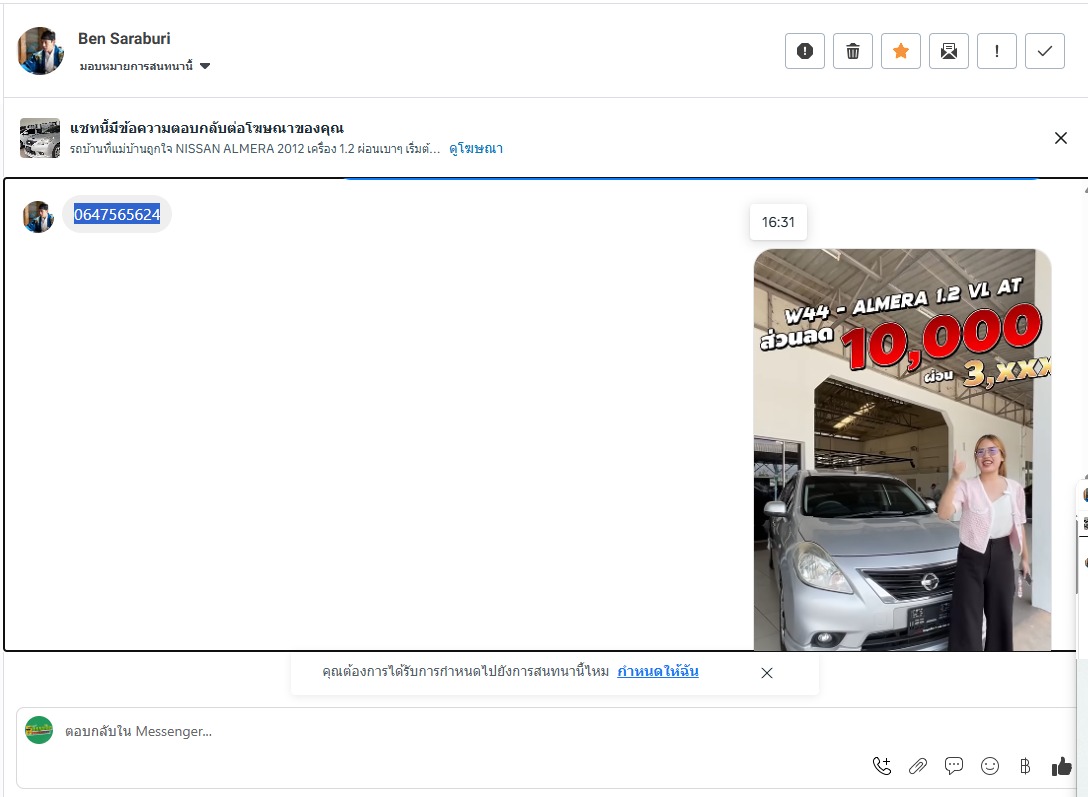Image resolution: width=1088 pixels, height=797 pixels.
Task: Open Almera 1.2 VL promotional image
Action: pyautogui.click(x=902, y=449)
